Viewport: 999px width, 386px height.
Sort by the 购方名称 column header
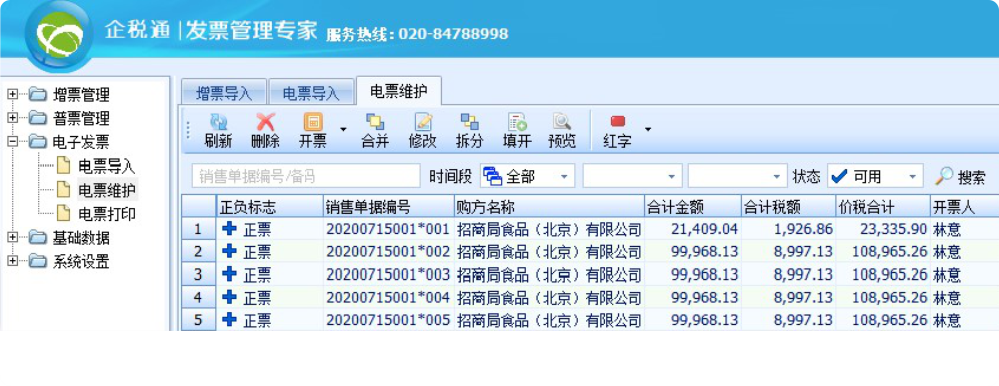click(549, 206)
